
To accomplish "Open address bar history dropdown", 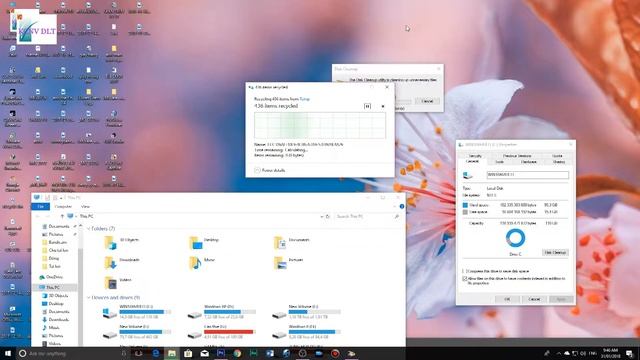I will [322, 216].
